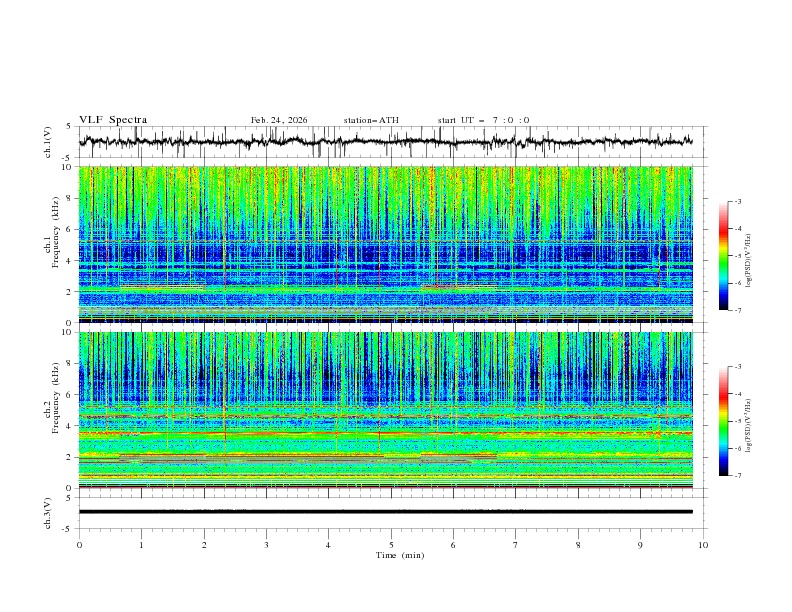Click time axis tick label "5"
The image size is (792, 612).
point(391,545)
